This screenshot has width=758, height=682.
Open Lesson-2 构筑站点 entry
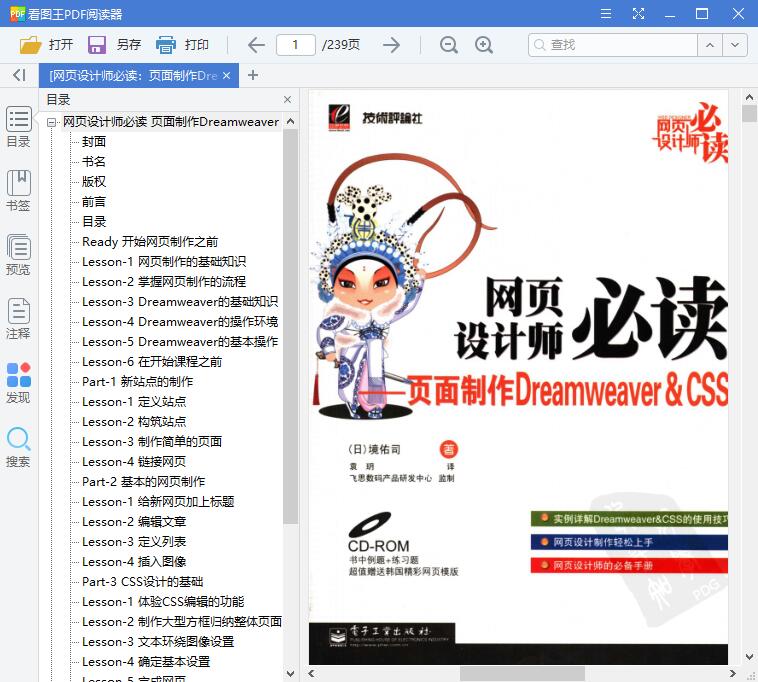coord(134,421)
